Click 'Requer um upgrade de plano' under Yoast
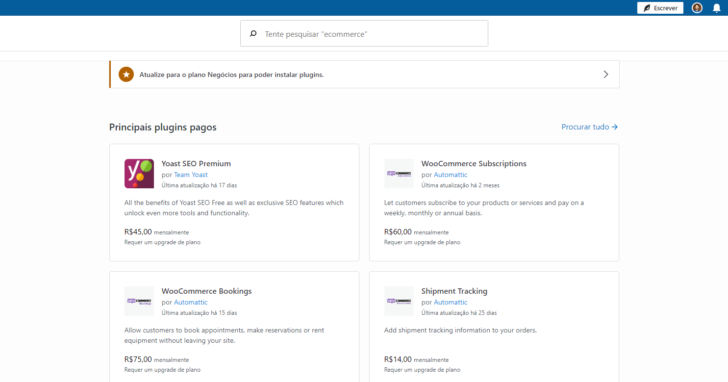Viewport: 728px width, 382px height. [162, 242]
